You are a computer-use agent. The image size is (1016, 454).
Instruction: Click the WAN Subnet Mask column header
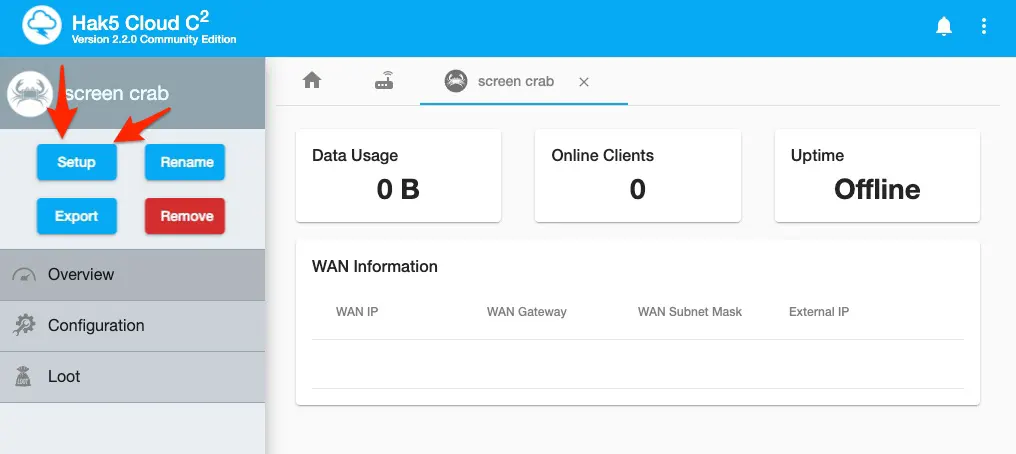click(x=690, y=312)
